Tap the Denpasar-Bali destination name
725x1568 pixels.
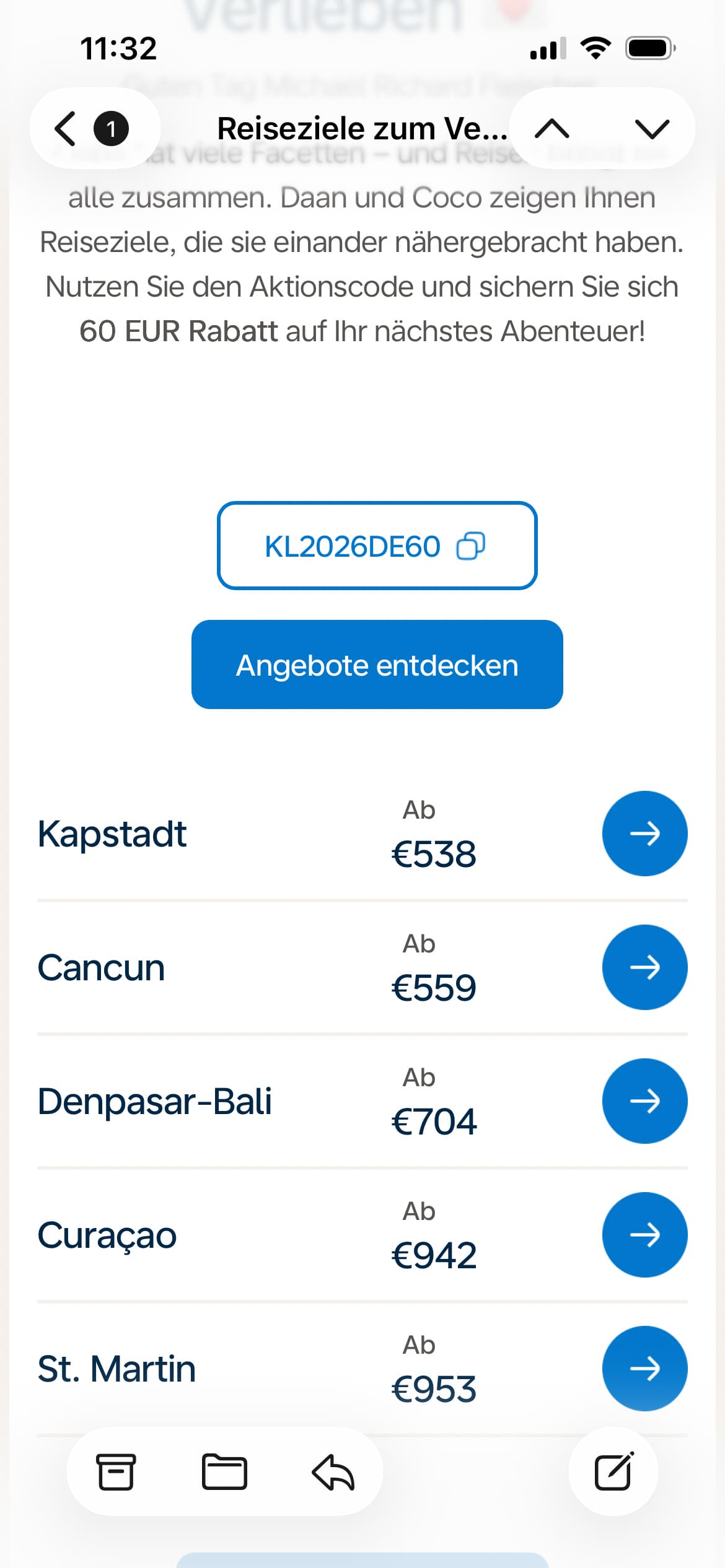[155, 1101]
